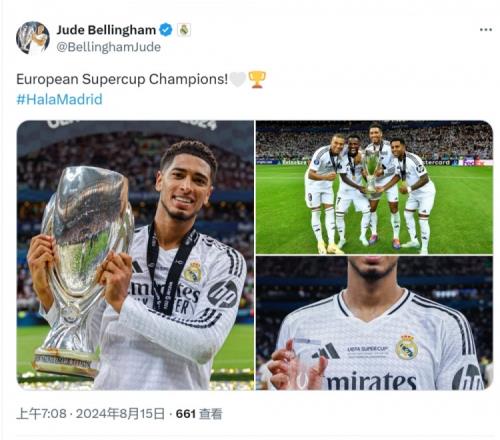
Task: Click the trophy emoji in the tweet
Action: point(257,79)
